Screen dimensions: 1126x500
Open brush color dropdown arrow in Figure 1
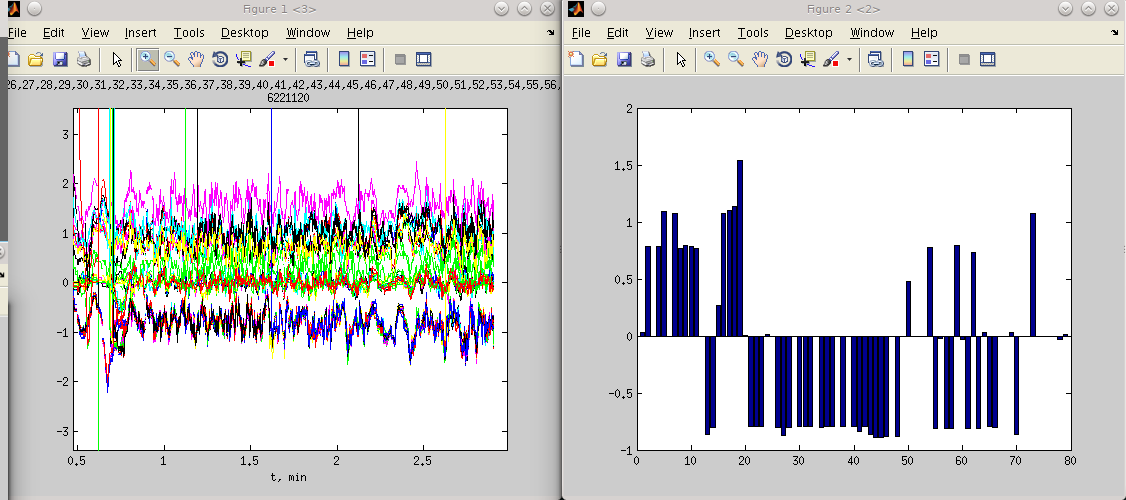coord(285,59)
